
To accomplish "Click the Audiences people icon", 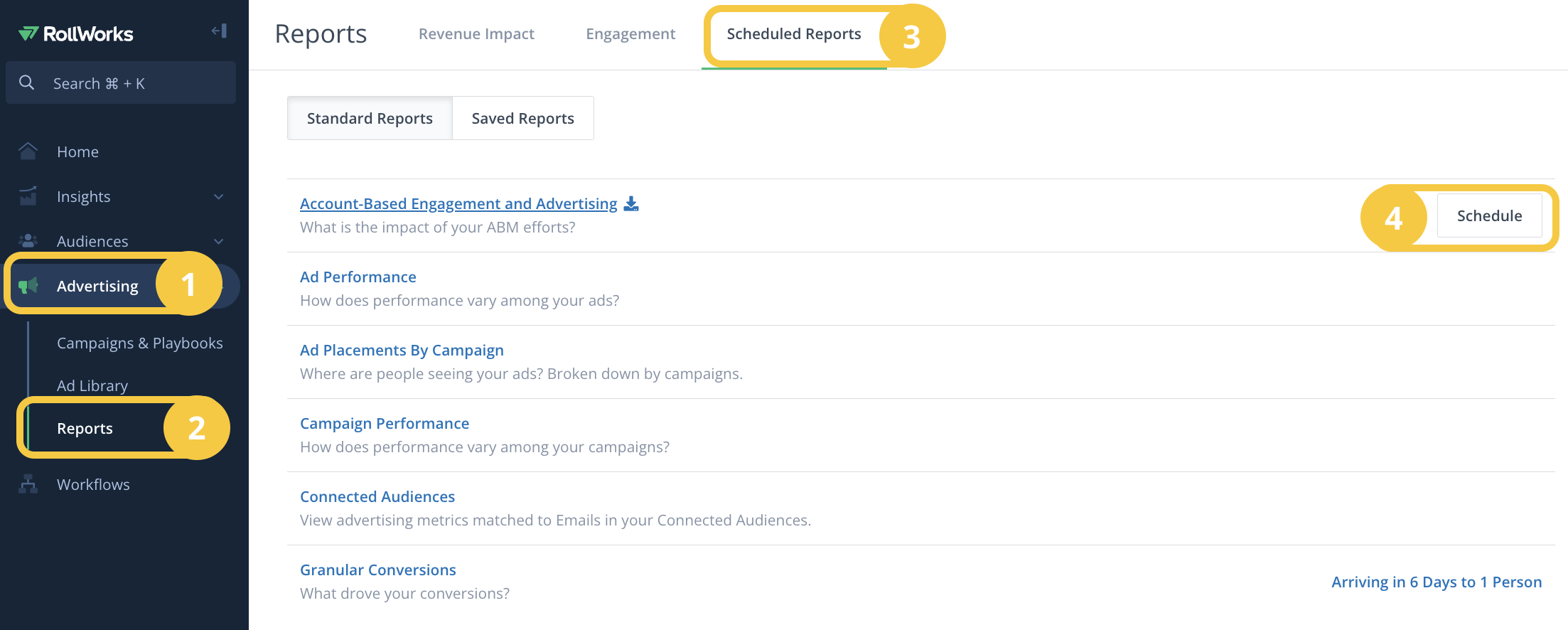I will pyautogui.click(x=28, y=241).
